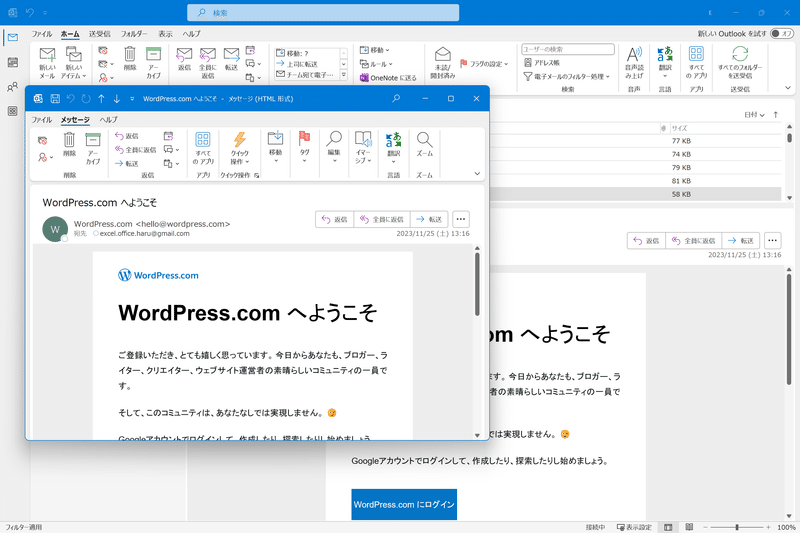Click Delete icon in message window ribbon
Screen dimensions: 800x533
(x=69, y=144)
